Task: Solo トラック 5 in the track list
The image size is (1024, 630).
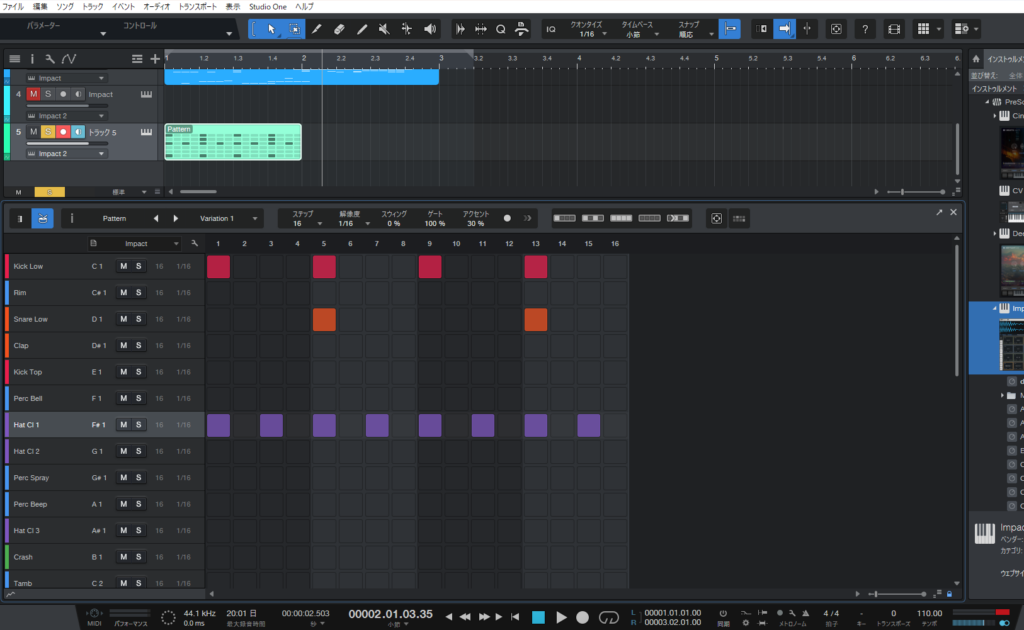Action: [x=48, y=132]
